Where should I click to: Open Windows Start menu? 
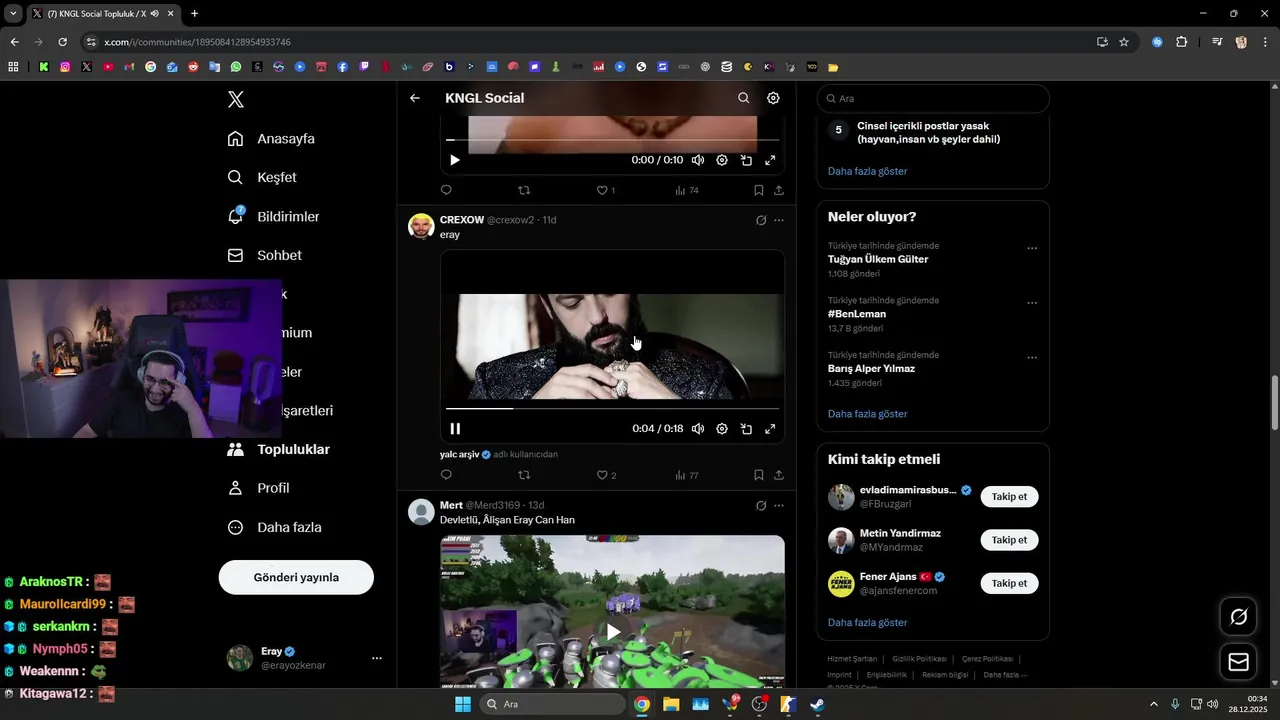pos(463,704)
